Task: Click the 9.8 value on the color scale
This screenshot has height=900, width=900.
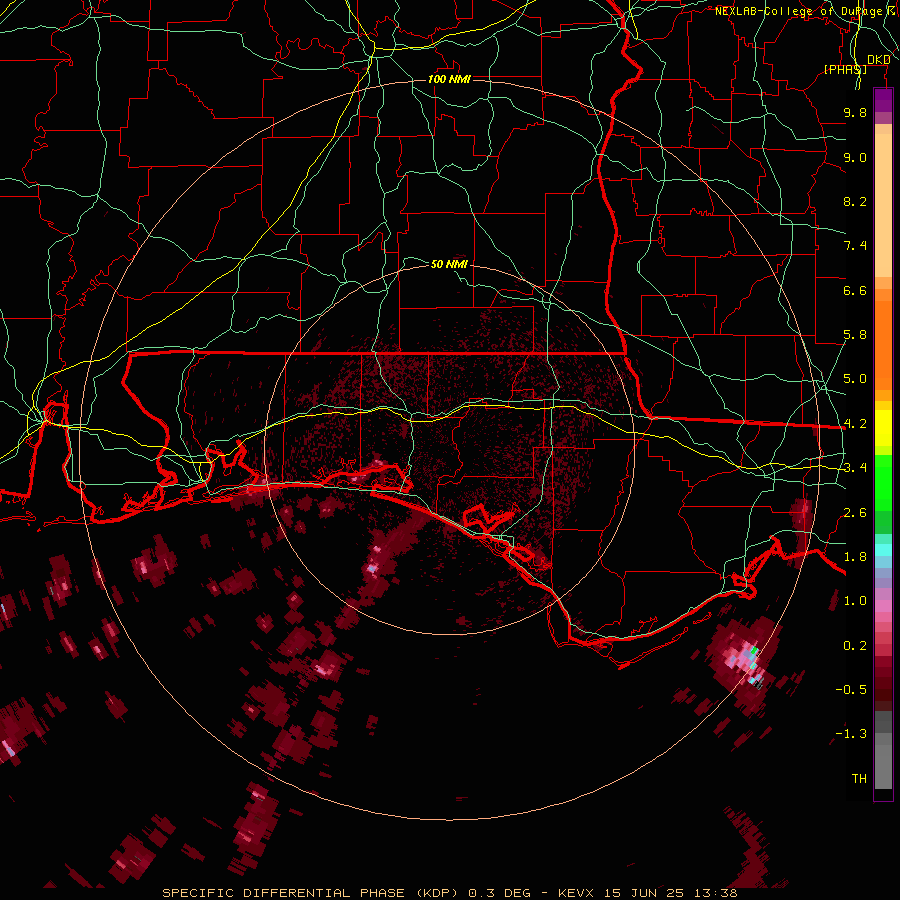Action: [855, 112]
